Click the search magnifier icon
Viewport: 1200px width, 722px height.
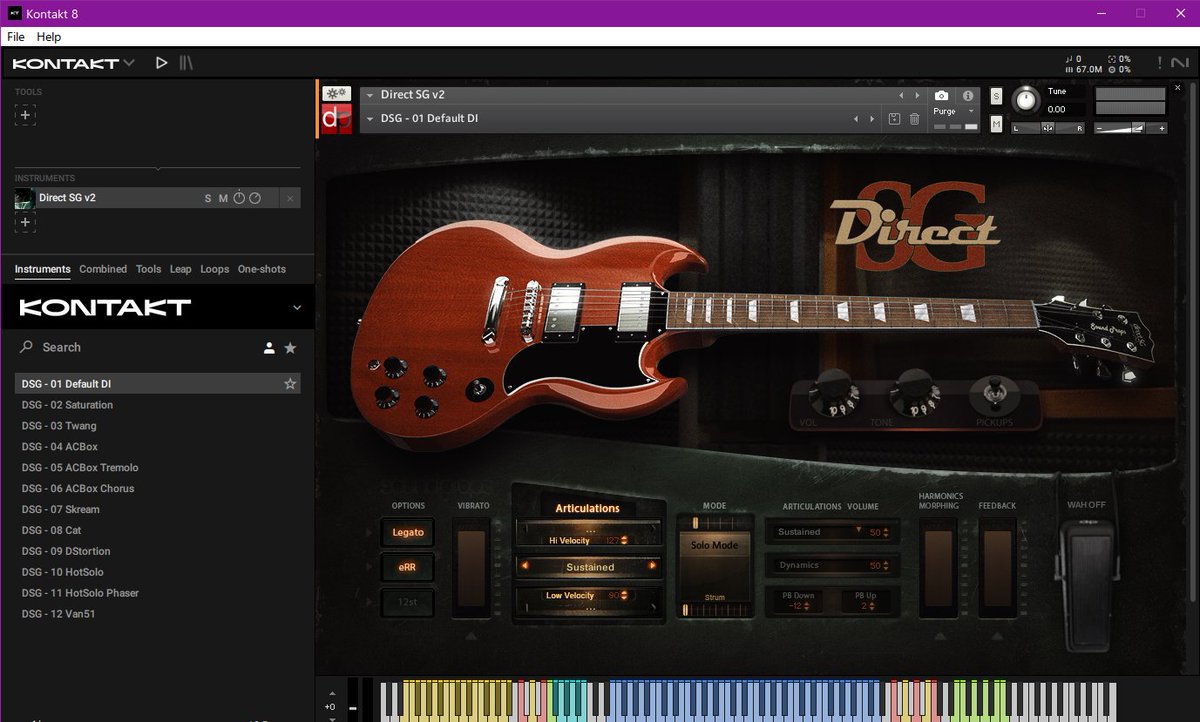[26, 347]
